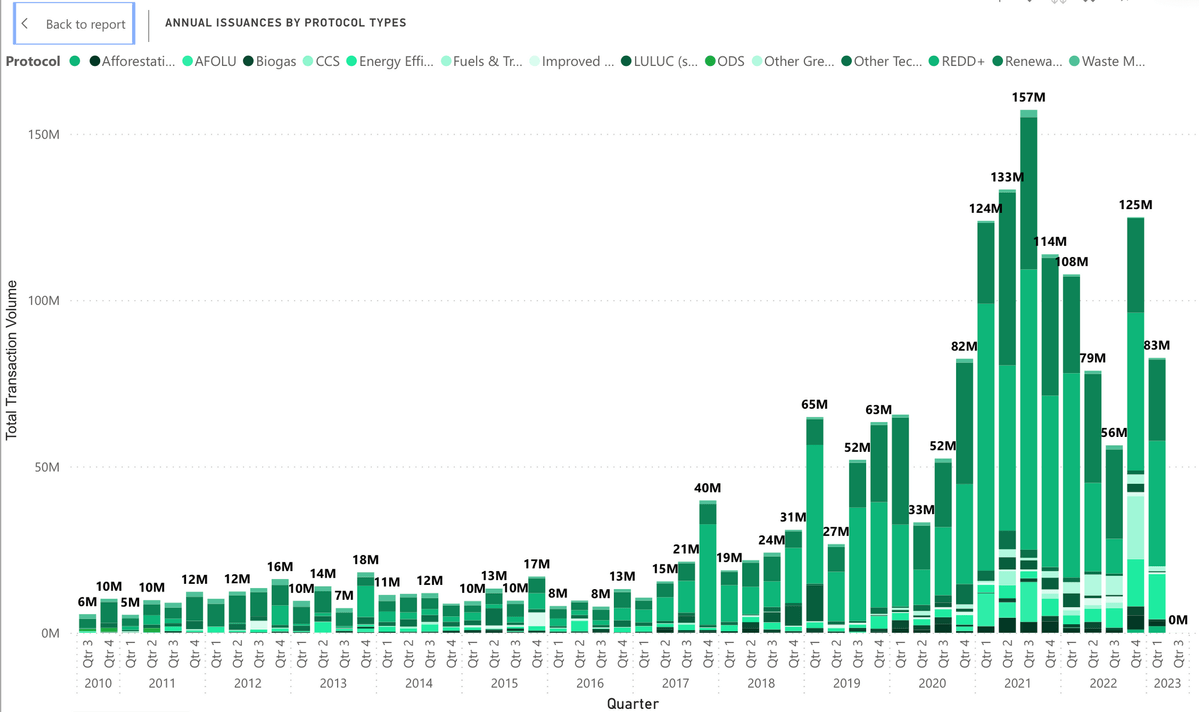This screenshot has width=1199, height=712.
Task: Select the Afforestation legend entry
Action: (138, 61)
